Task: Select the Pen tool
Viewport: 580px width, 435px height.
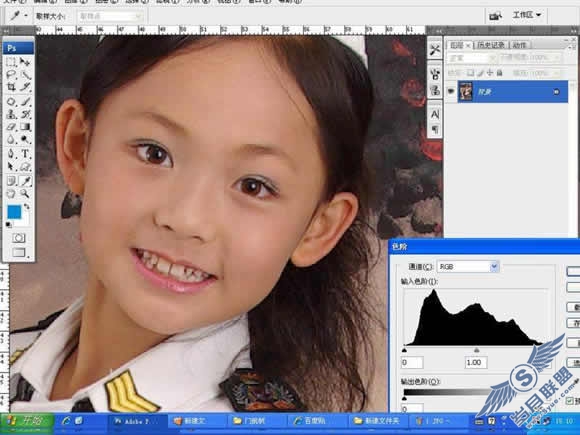Action: [11, 154]
